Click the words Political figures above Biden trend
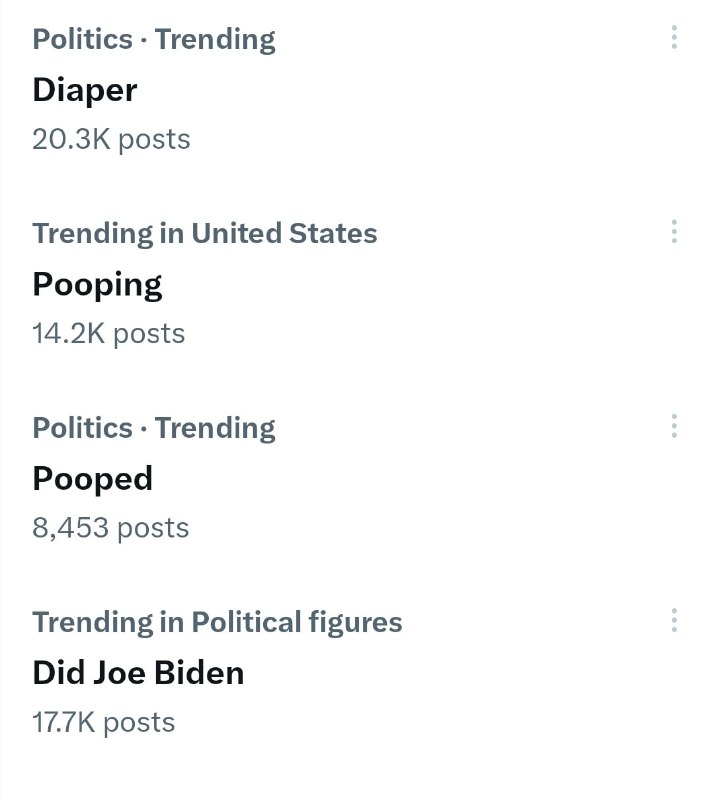 click(297, 622)
